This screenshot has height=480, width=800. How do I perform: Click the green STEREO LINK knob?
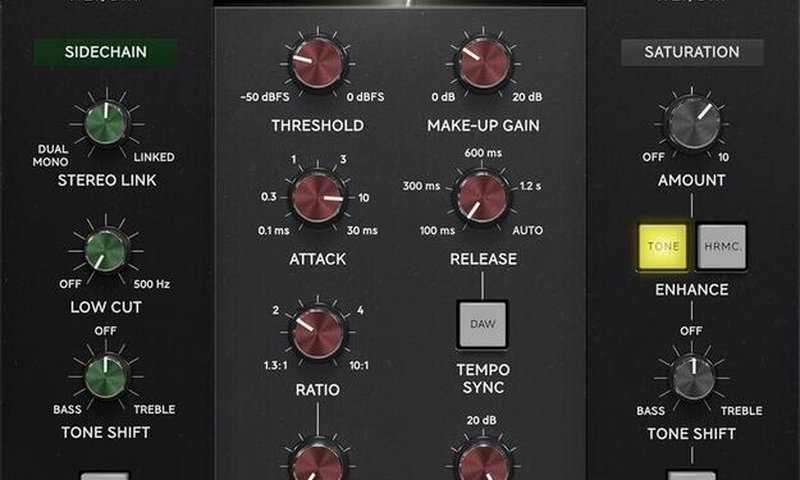click(106, 121)
